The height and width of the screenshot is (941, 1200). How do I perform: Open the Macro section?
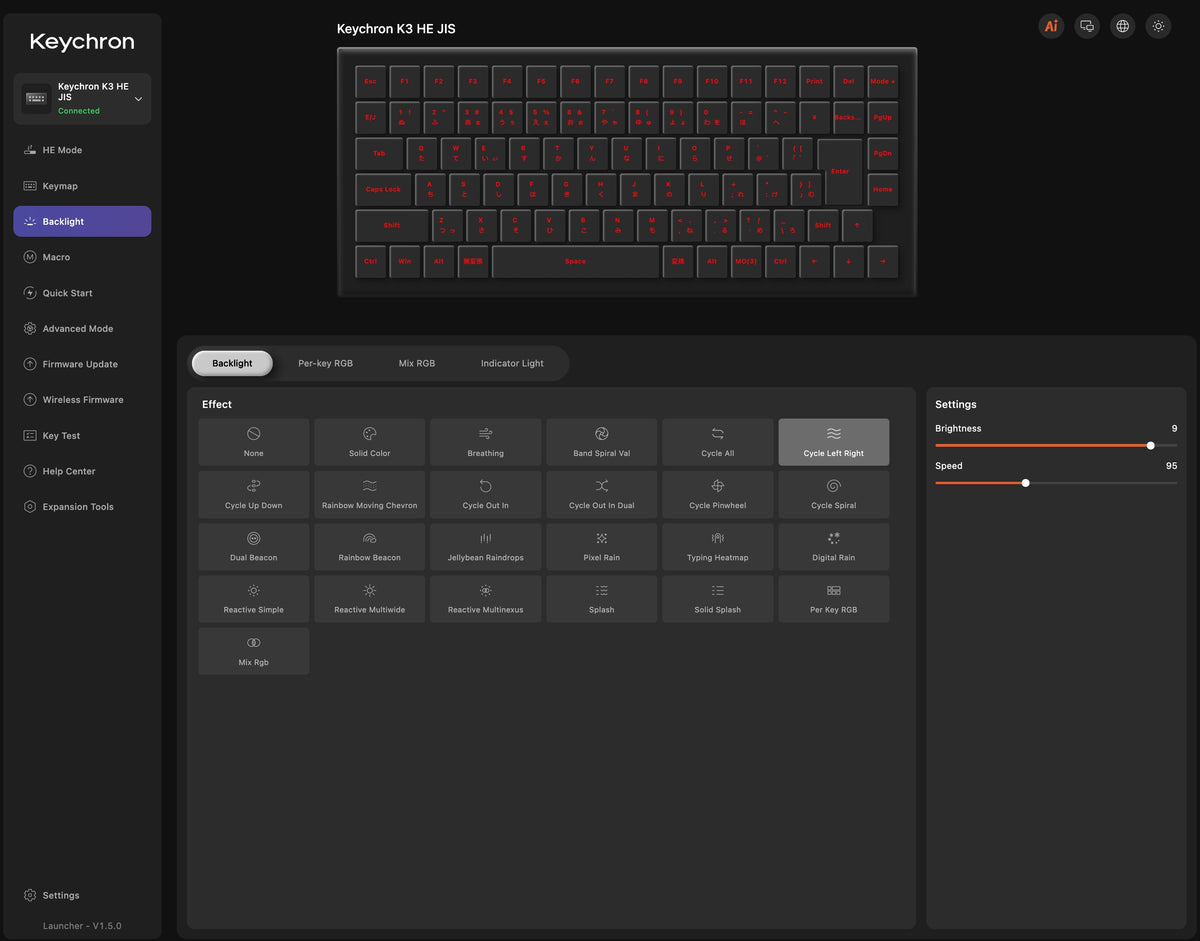click(82, 257)
